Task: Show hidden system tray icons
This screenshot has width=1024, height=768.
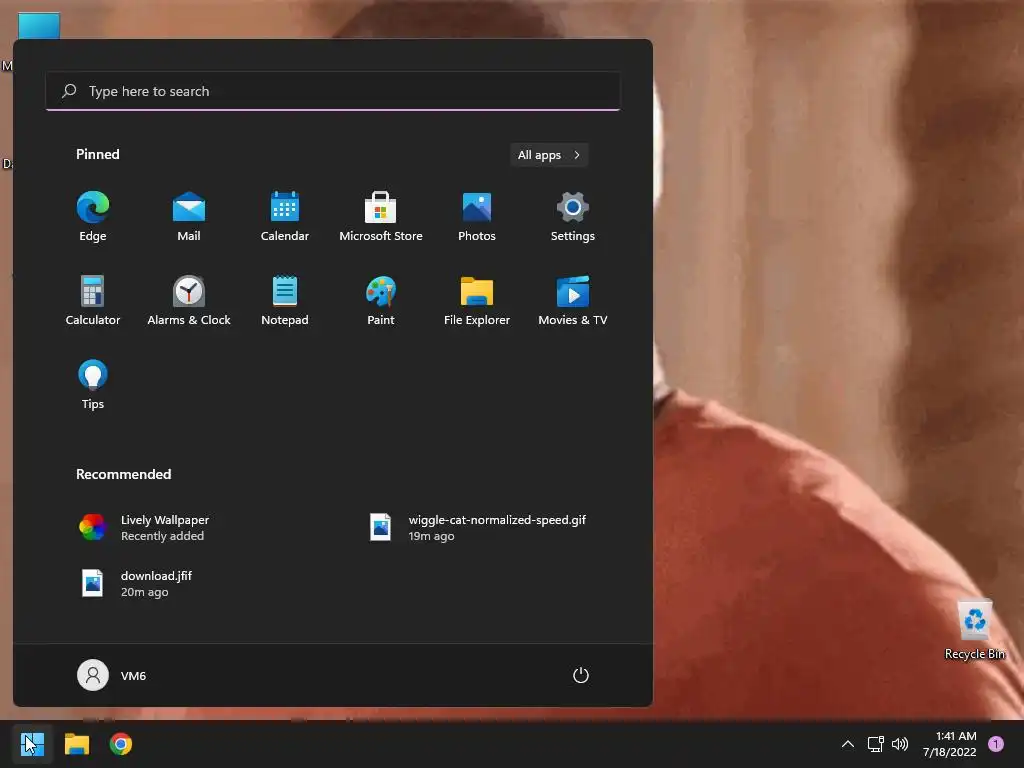Action: 848,744
